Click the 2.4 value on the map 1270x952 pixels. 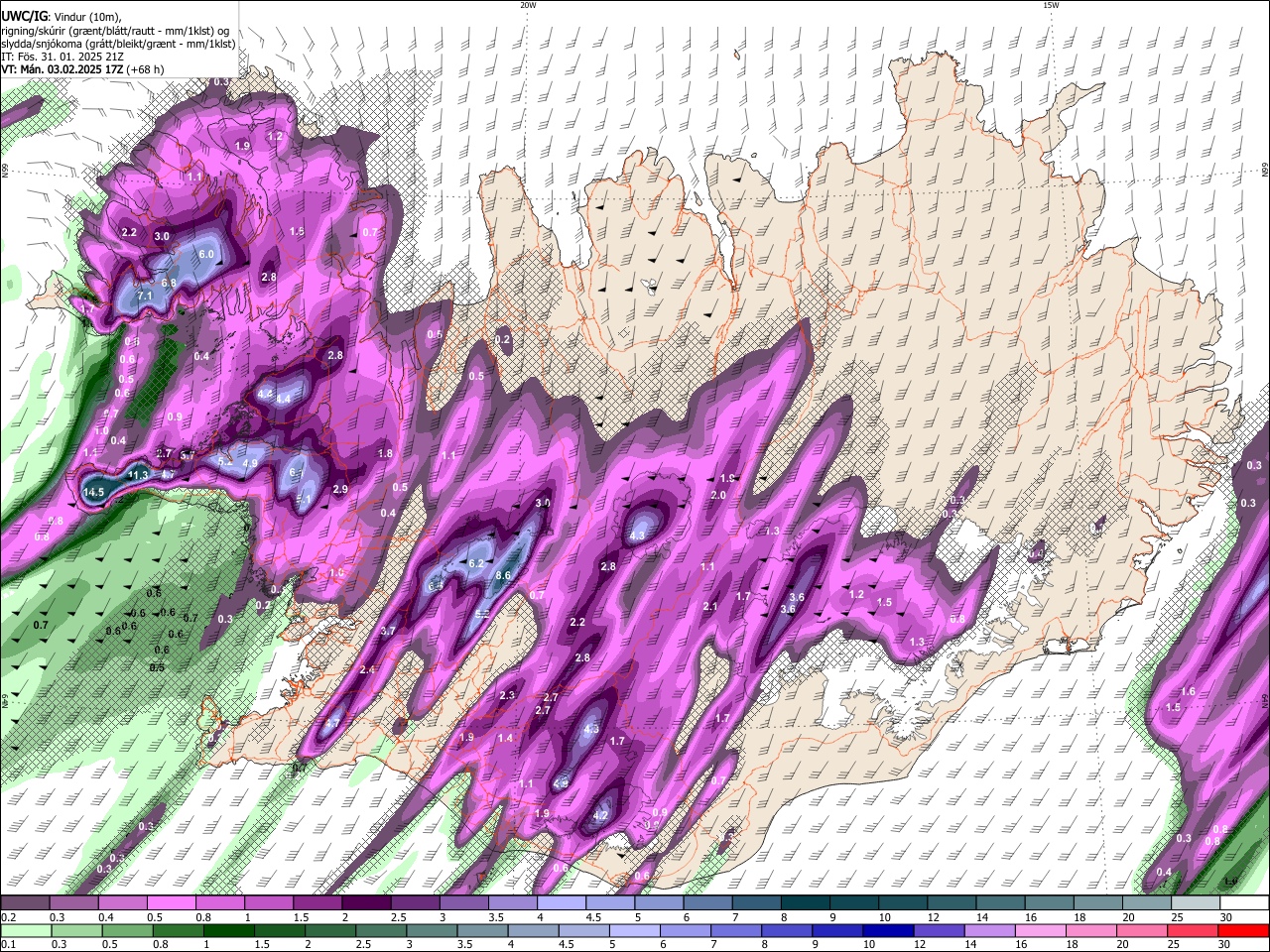(x=367, y=670)
